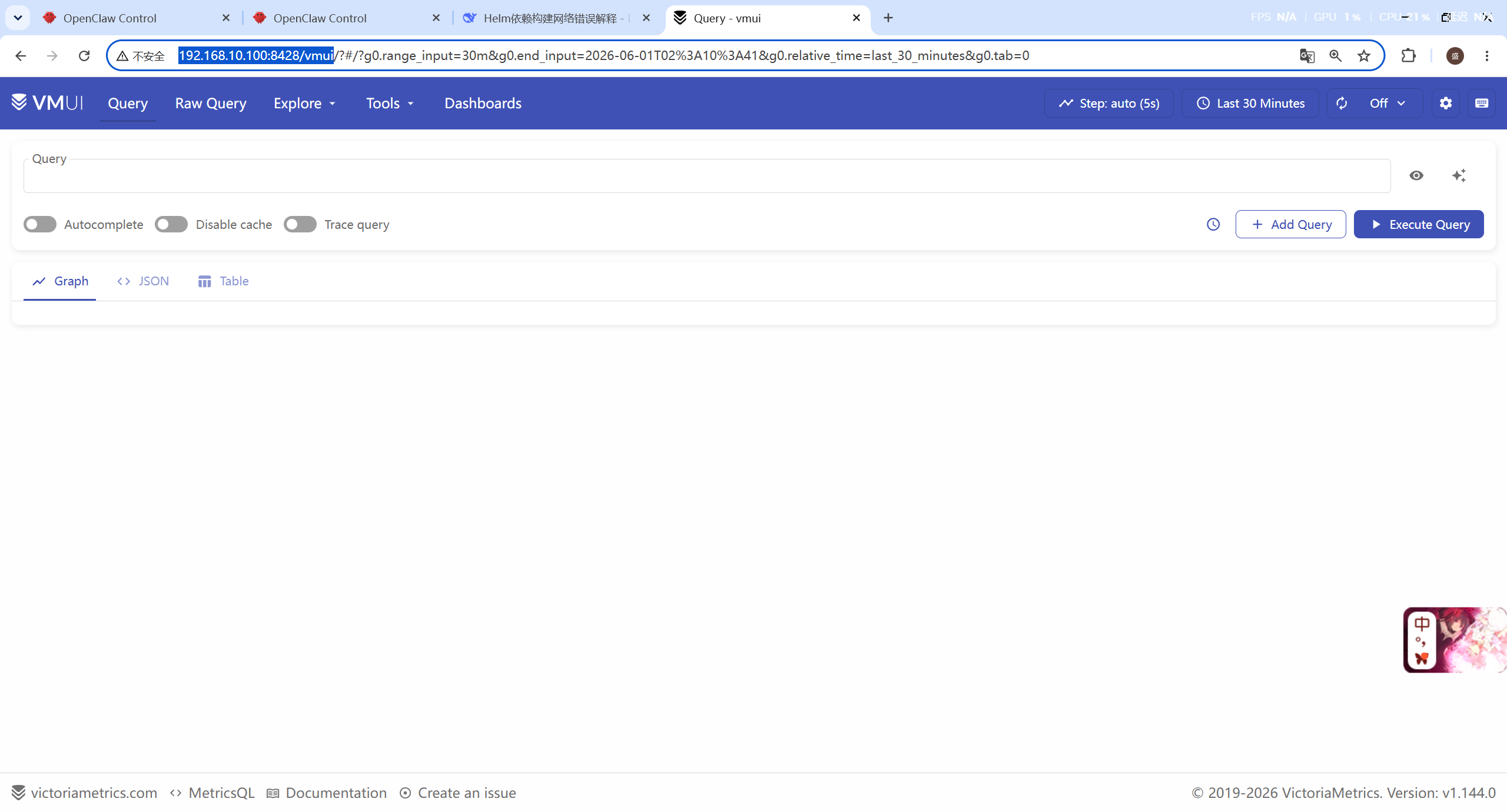The image size is (1507, 812).
Task: Open the settings gear
Action: click(1446, 104)
